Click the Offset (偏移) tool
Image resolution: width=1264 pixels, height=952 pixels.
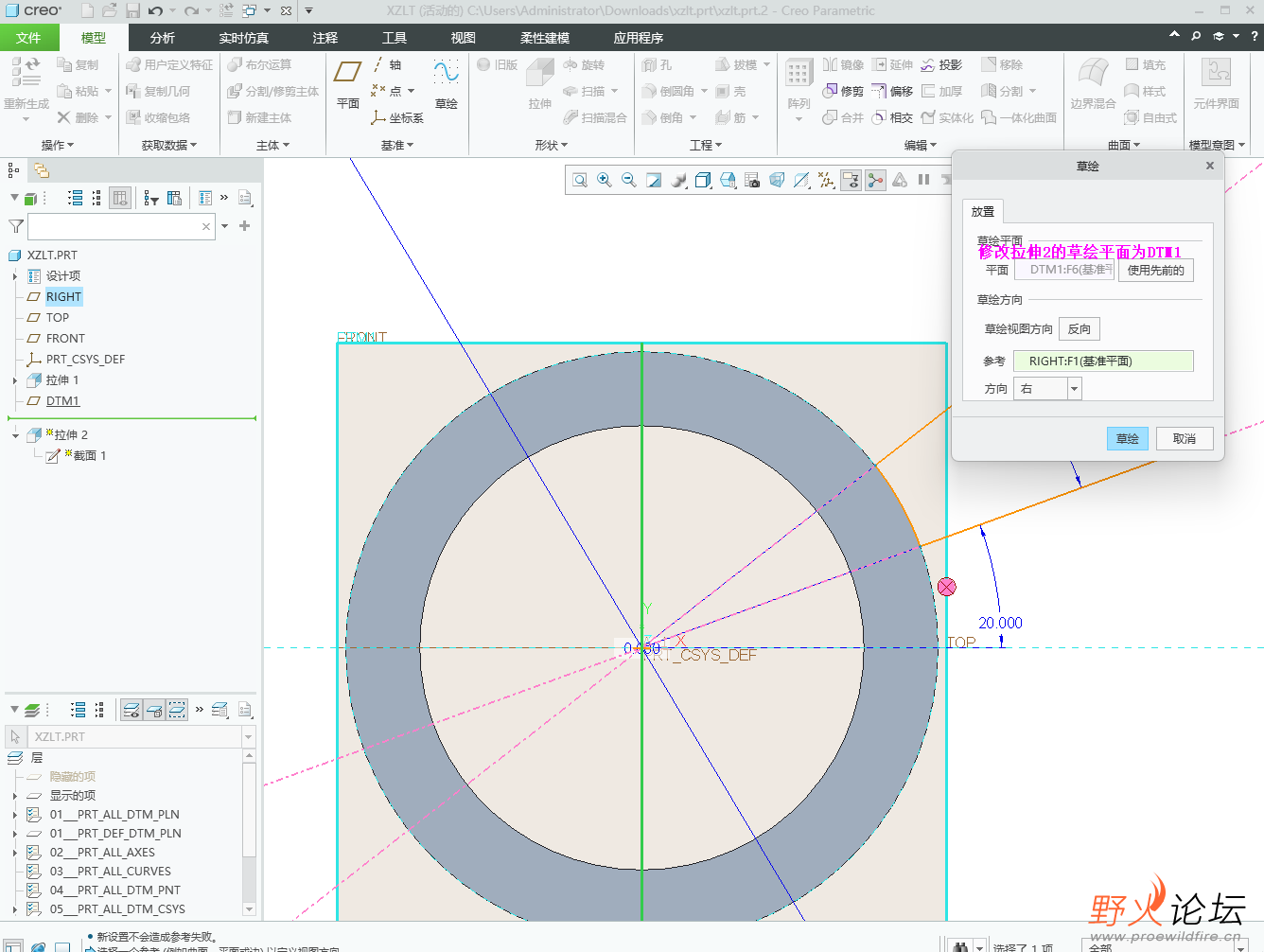pos(891,91)
